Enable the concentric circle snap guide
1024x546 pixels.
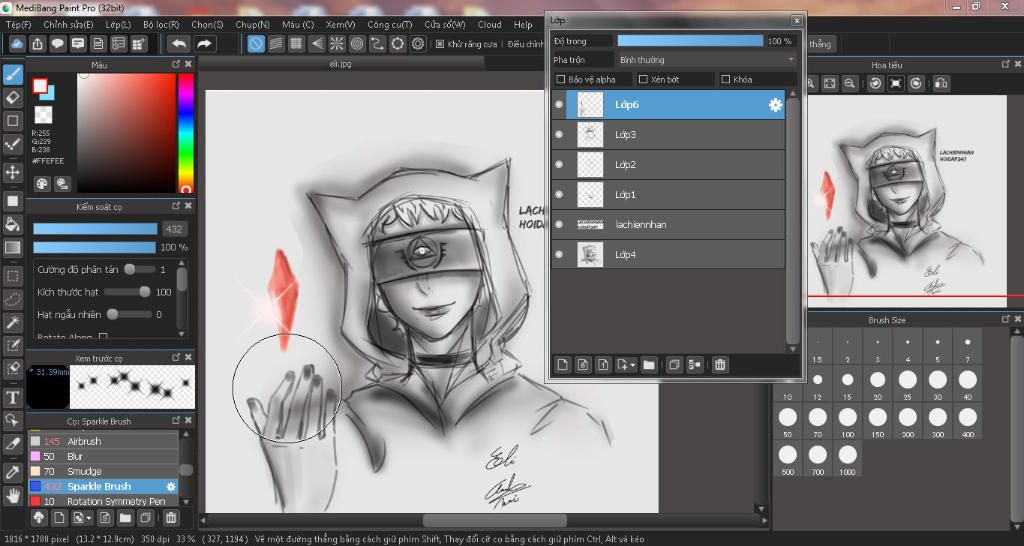click(x=357, y=44)
